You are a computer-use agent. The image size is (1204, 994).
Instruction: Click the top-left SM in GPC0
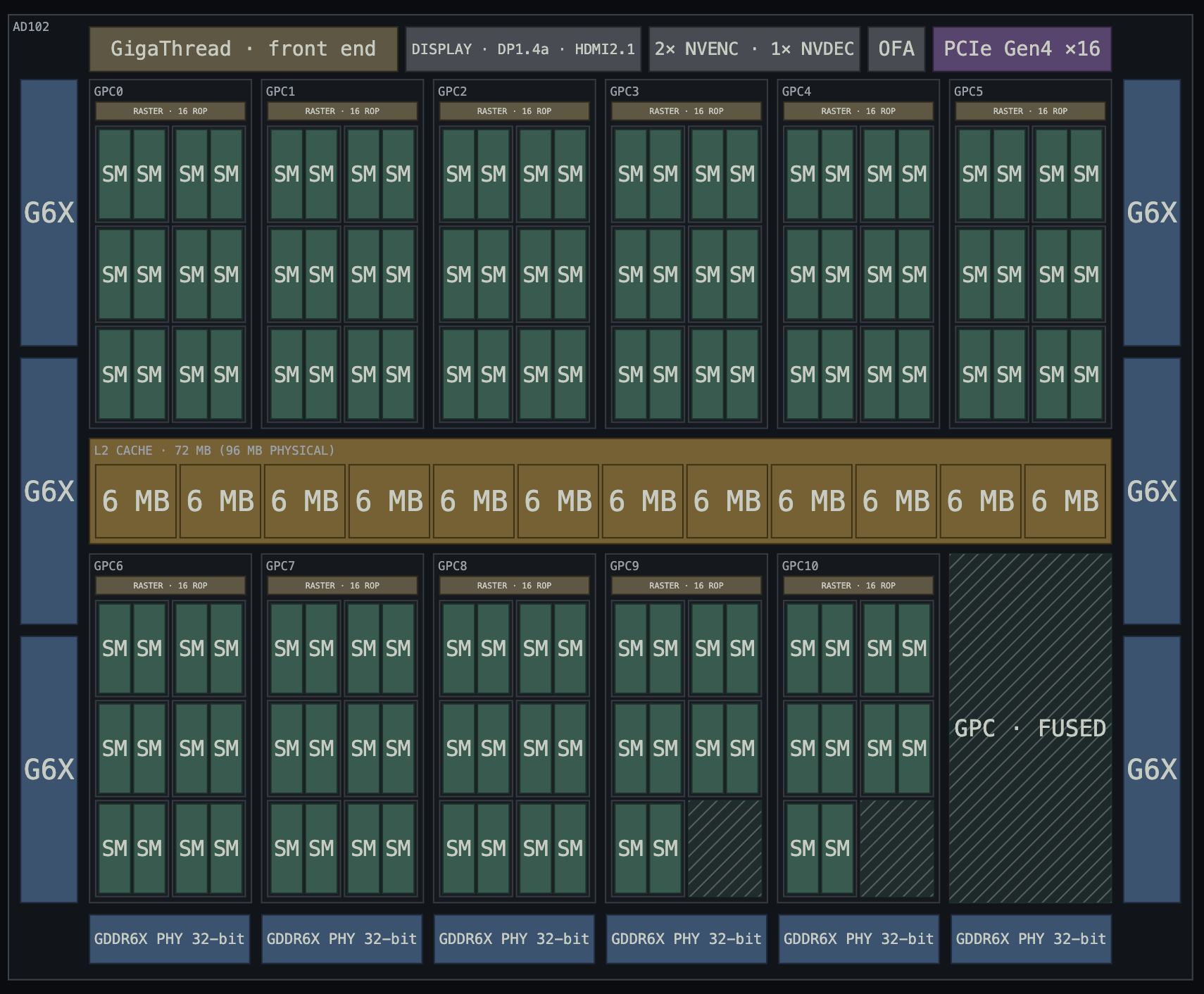(x=115, y=174)
